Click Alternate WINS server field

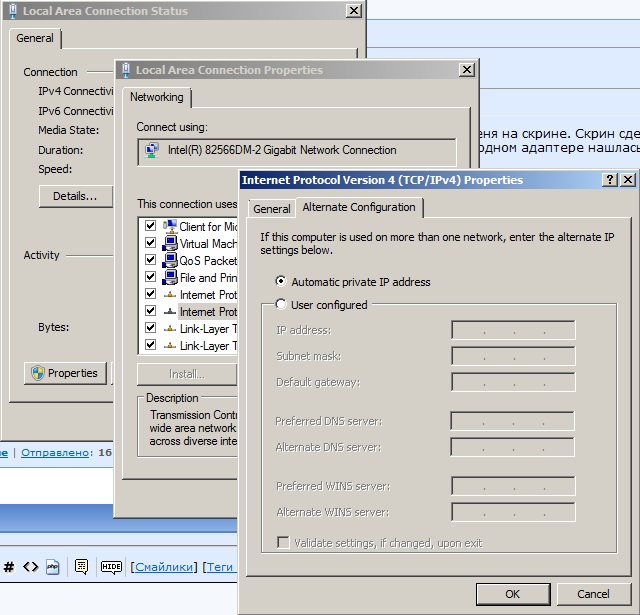click(513, 512)
